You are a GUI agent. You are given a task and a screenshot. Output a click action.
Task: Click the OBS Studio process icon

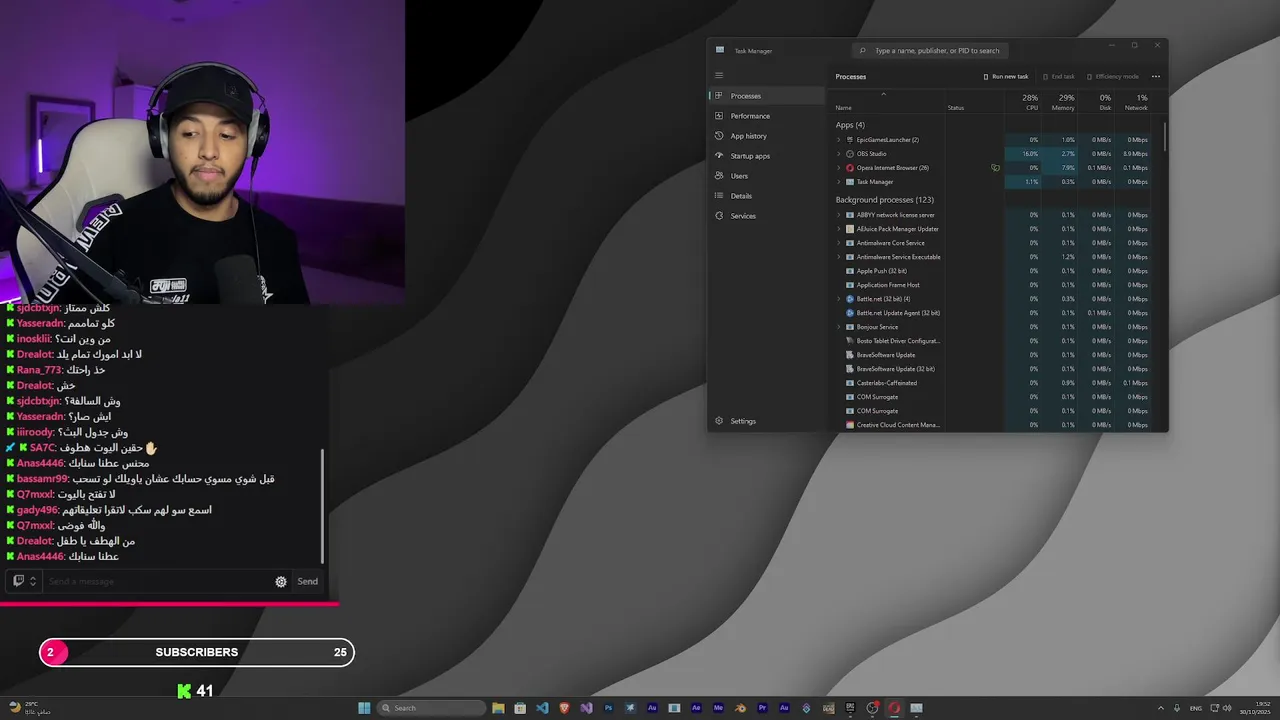[850, 154]
